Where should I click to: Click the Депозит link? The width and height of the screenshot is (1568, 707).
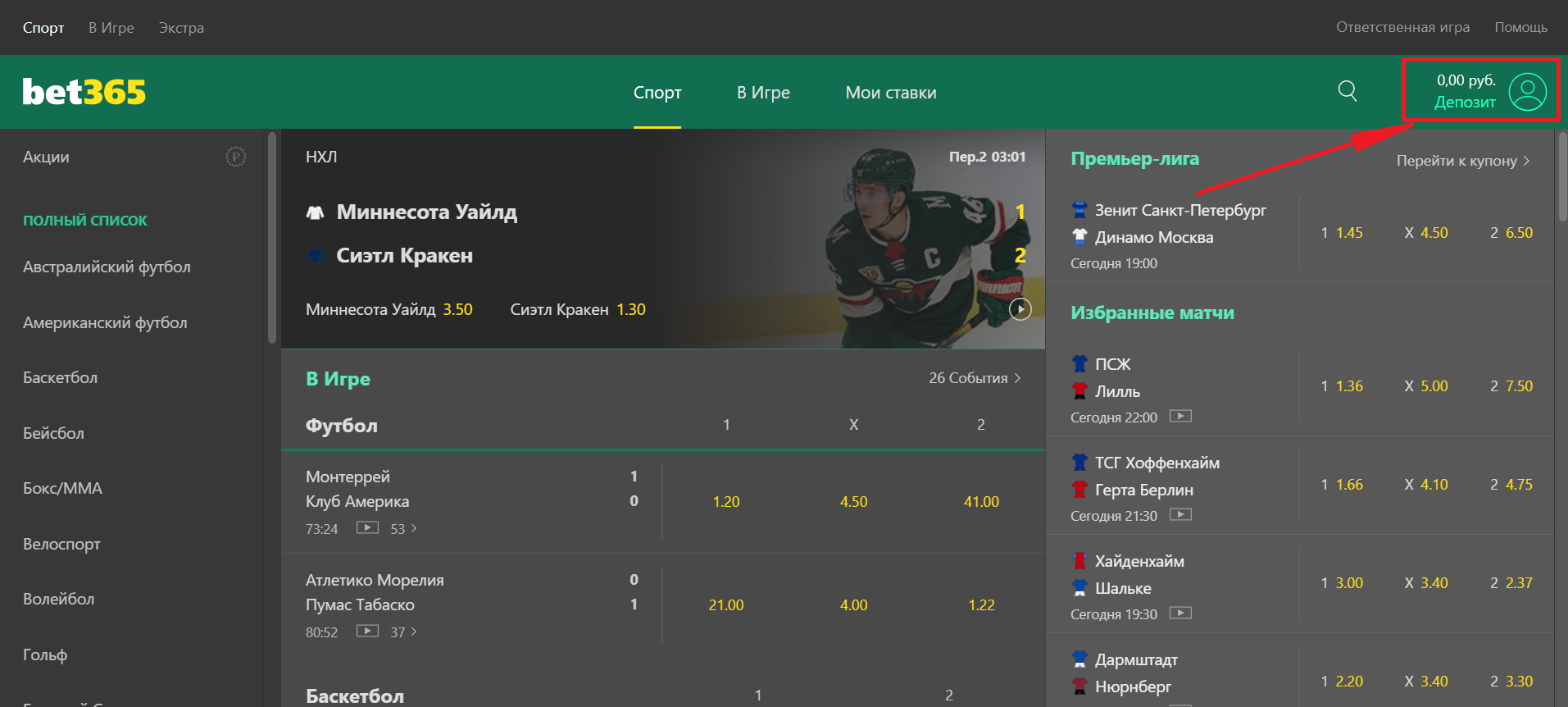pyautogui.click(x=1465, y=103)
